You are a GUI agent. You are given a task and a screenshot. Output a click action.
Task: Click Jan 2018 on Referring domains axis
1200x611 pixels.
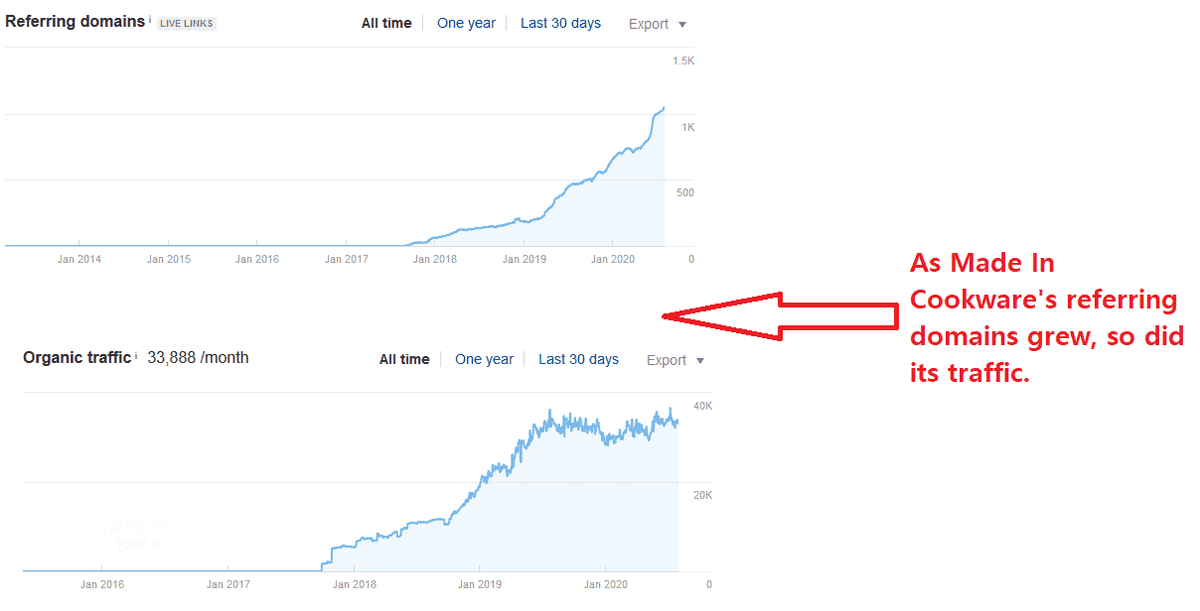pos(435,259)
